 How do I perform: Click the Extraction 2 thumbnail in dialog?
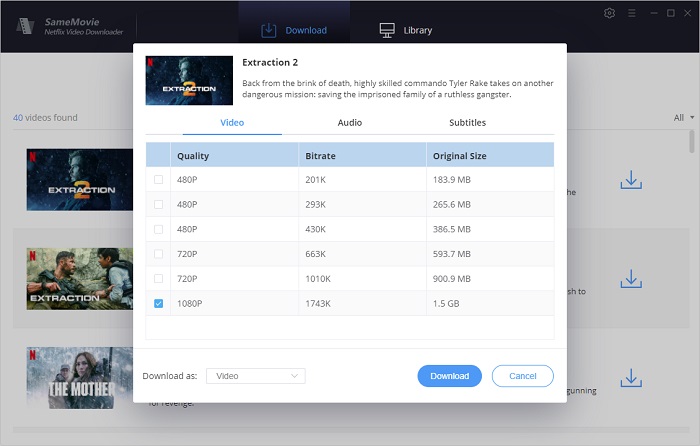tap(189, 80)
